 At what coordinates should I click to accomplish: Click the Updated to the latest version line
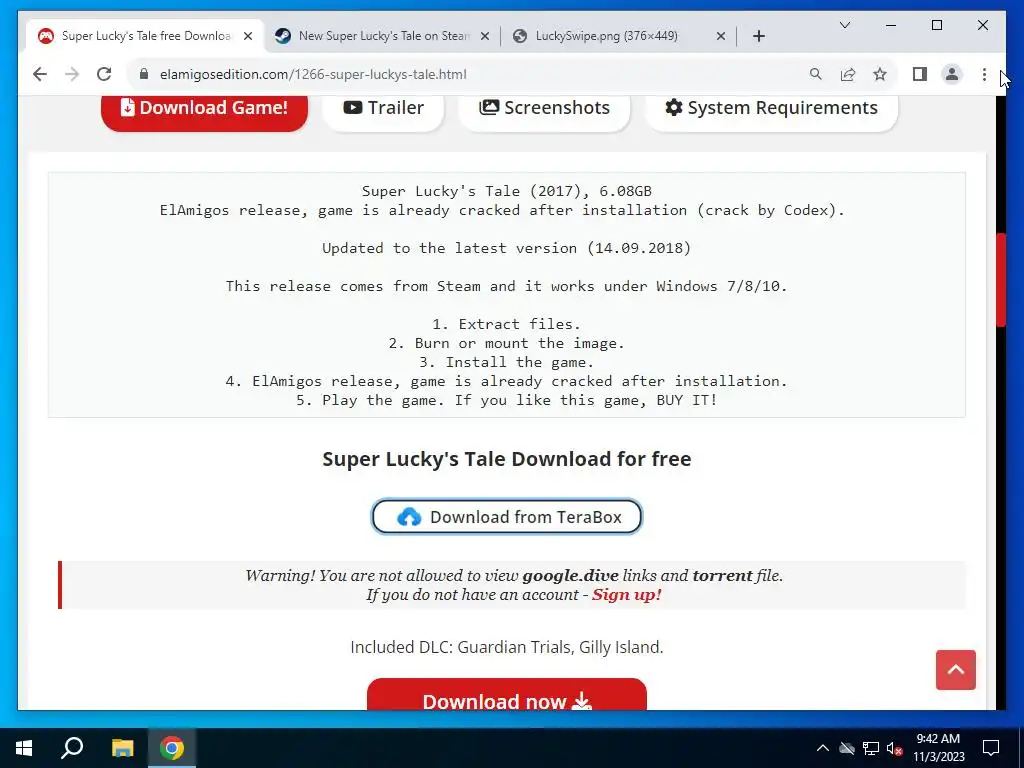pyautogui.click(x=506, y=248)
